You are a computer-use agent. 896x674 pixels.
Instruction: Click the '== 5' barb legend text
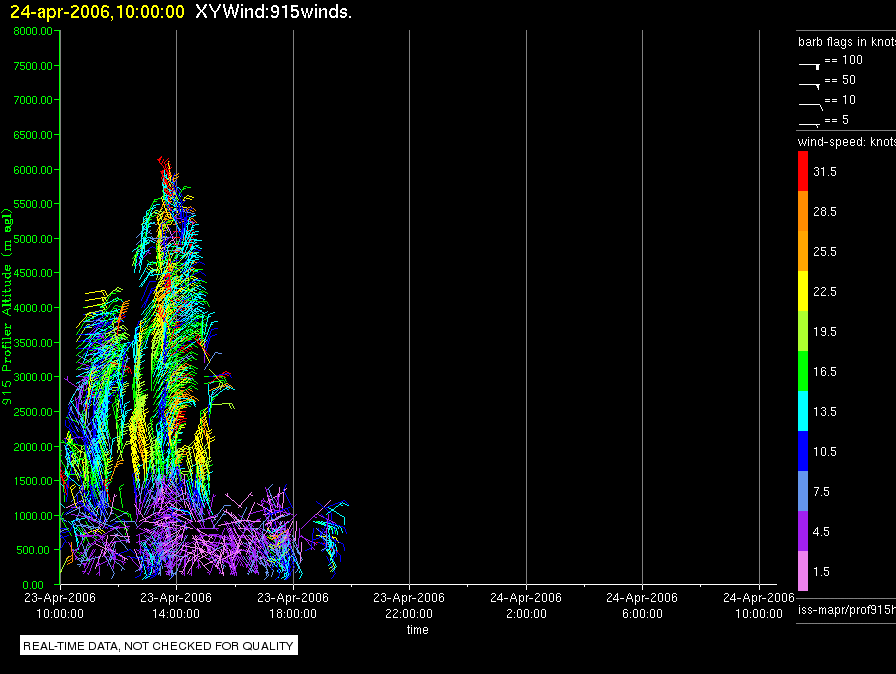[x=837, y=120]
